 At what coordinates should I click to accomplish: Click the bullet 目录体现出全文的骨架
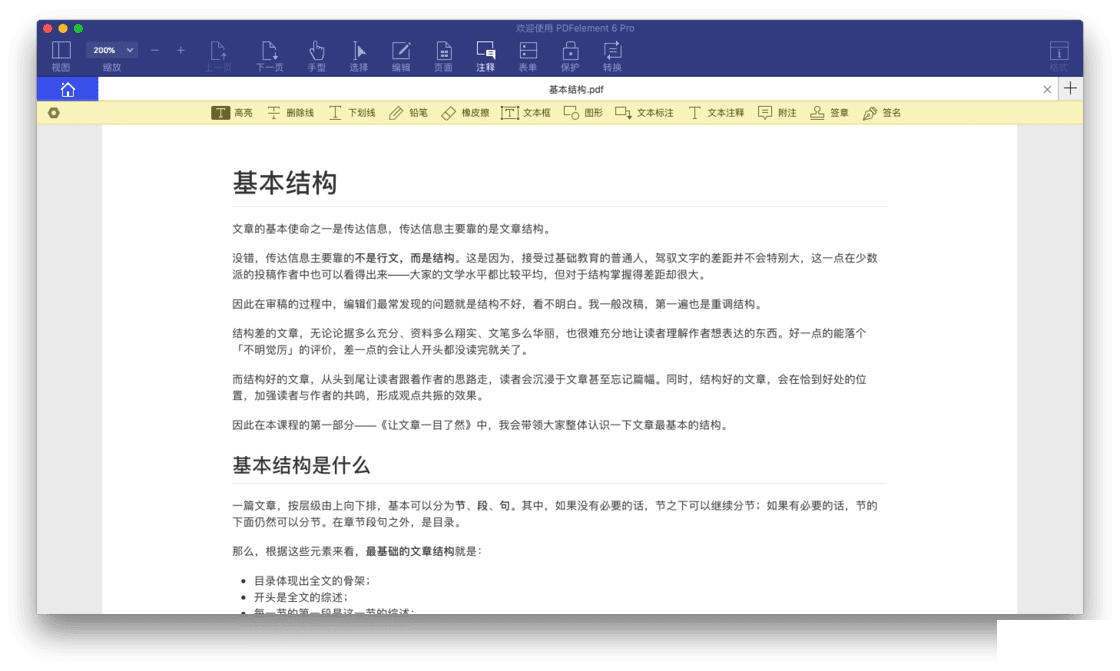(x=311, y=581)
